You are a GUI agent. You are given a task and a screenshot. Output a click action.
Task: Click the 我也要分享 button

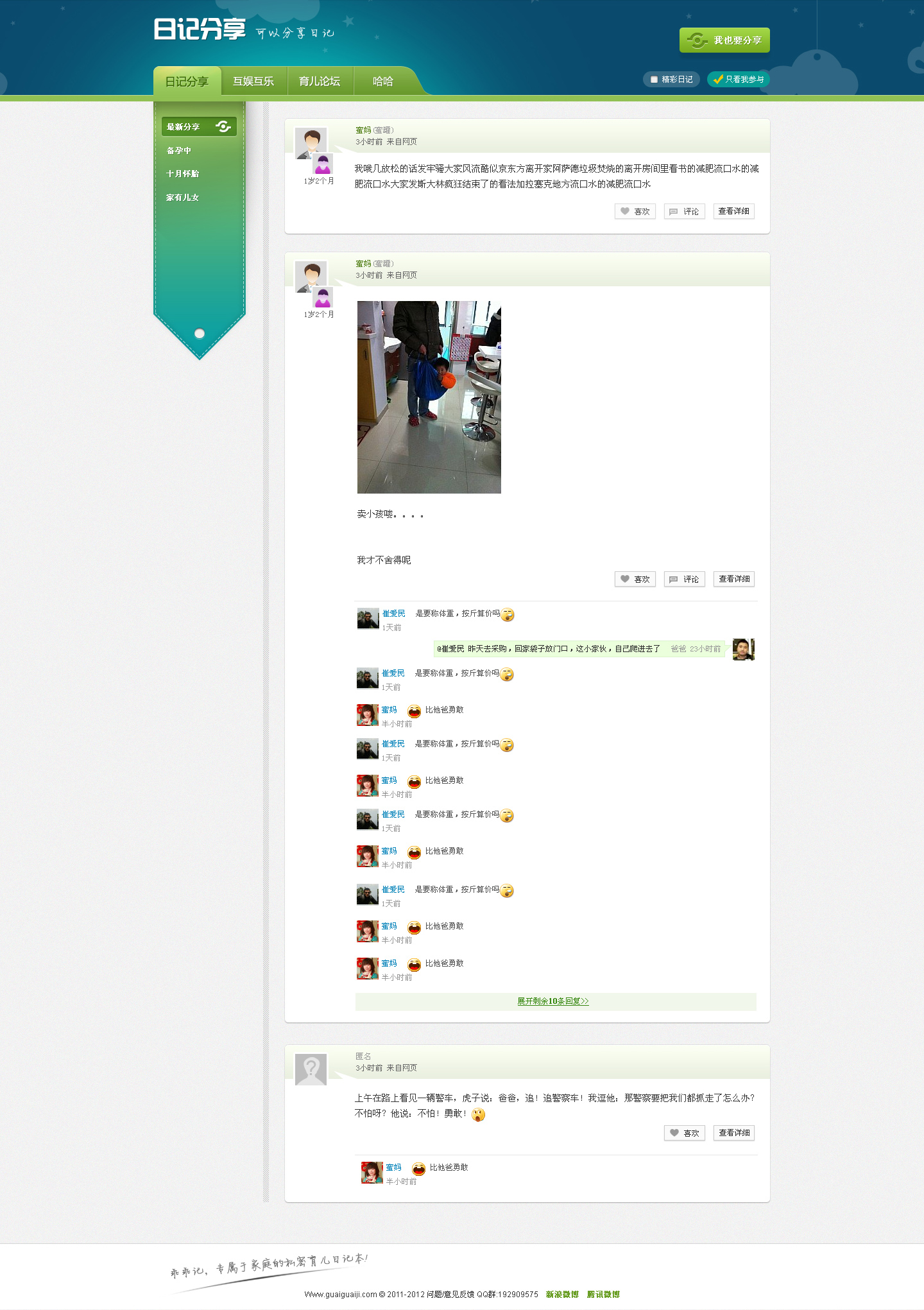pyautogui.click(x=724, y=40)
